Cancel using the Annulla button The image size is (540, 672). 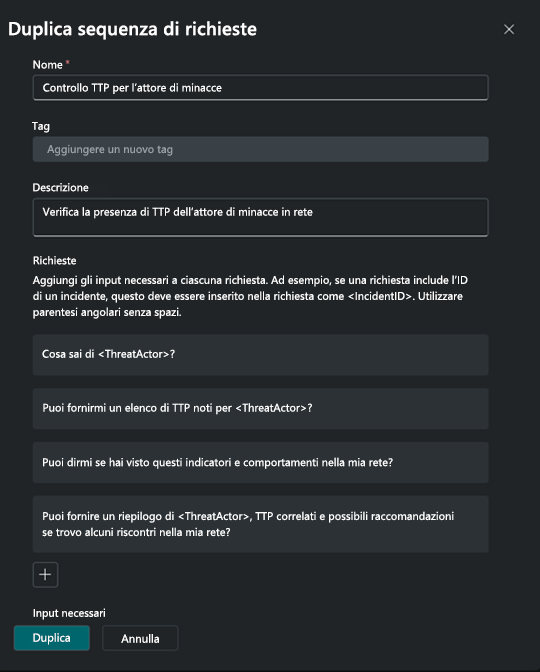(x=140, y=638)
